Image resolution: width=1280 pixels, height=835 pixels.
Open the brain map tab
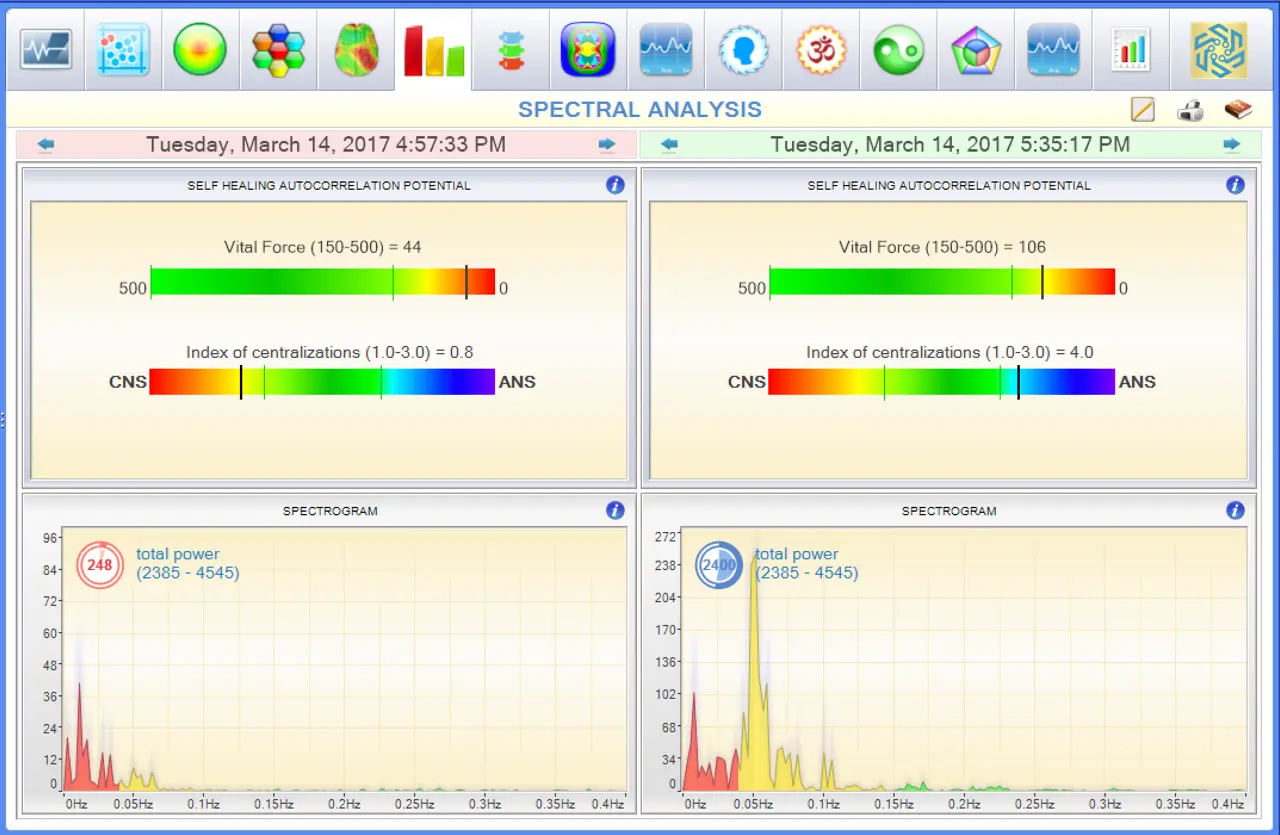pos(356,50)
